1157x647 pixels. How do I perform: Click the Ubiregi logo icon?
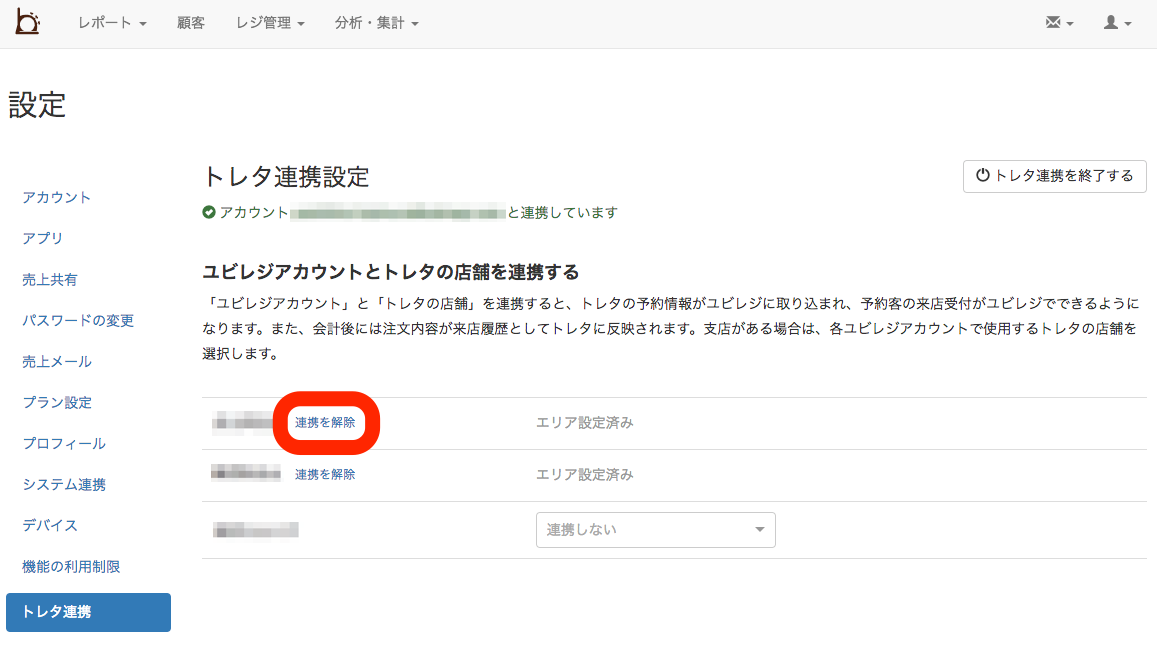(27, 22)
